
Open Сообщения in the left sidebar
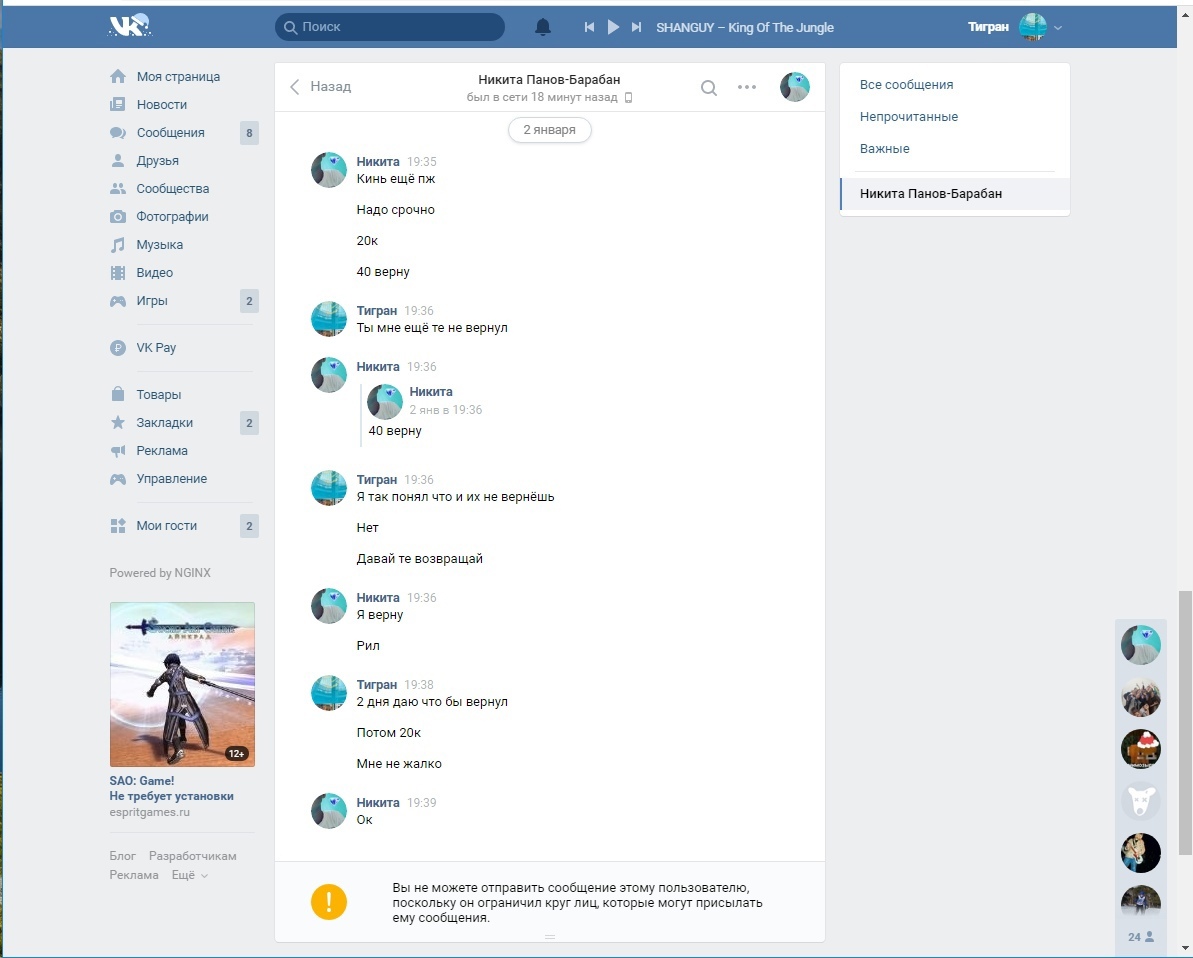[170, 133]
